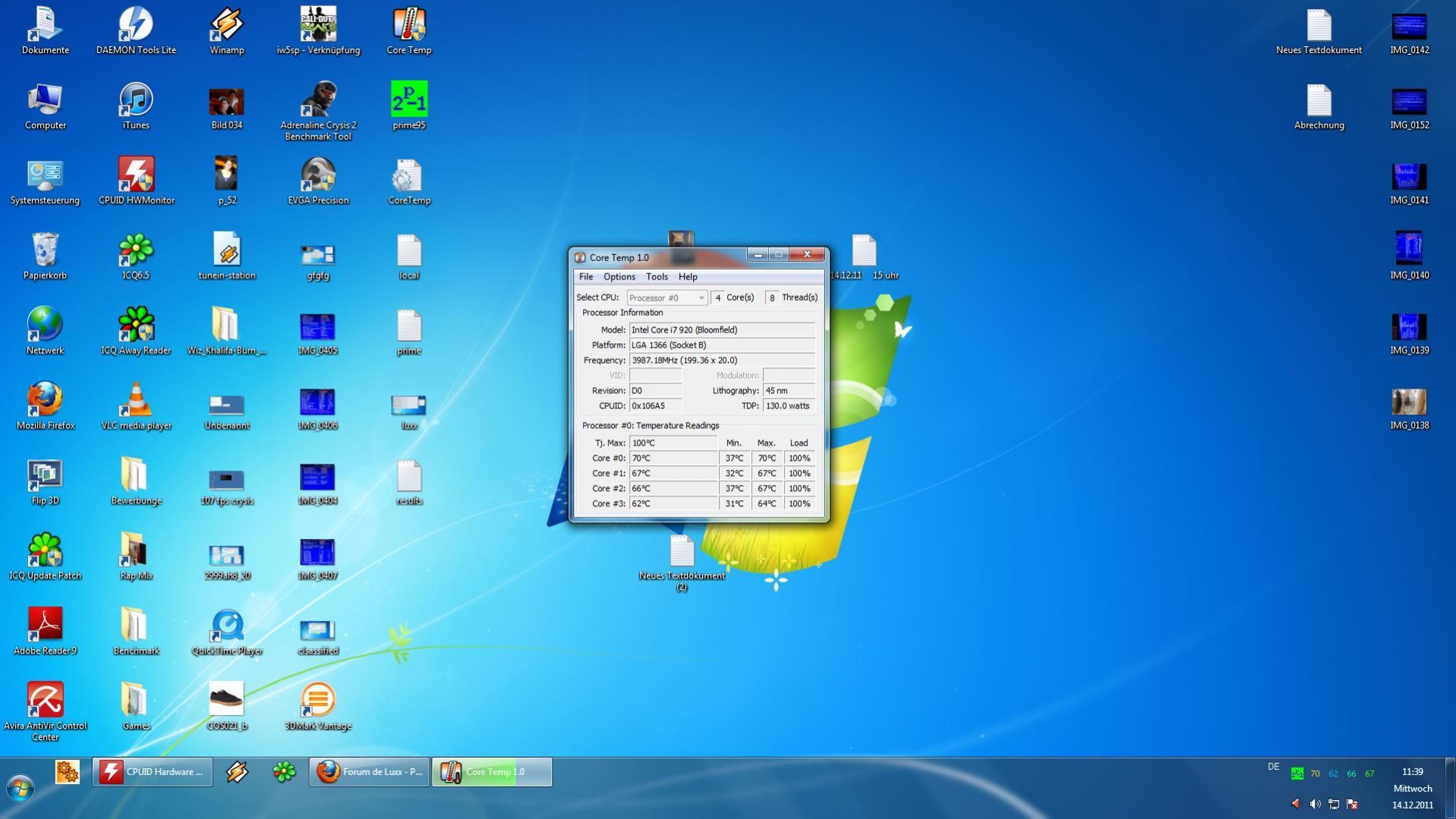
Task: Select the Neues Textdokument (2) file
Action: pos(682,563)
